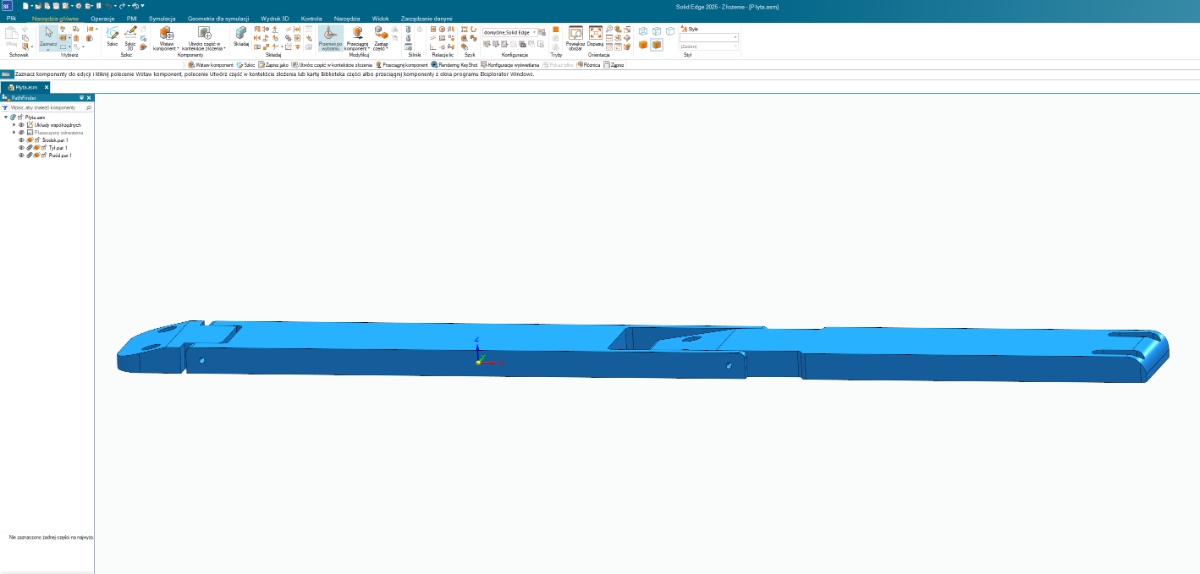The height and width of the screenshot is (574, 1200).
Task: Collapse the Płyta.asm root node
Action: click(x=6, y=117)
